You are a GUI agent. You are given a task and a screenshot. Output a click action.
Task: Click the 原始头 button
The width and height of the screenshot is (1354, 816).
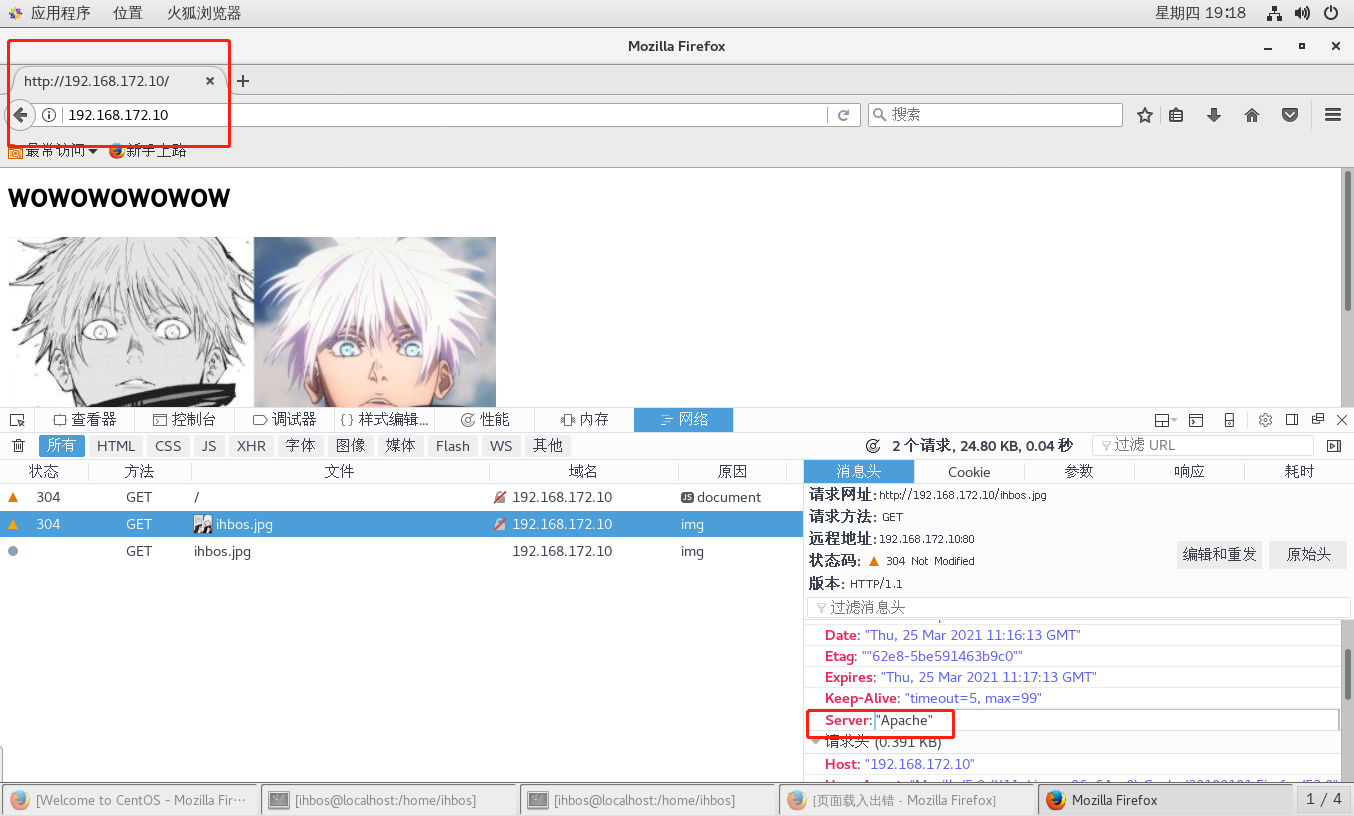(1308, 555)
